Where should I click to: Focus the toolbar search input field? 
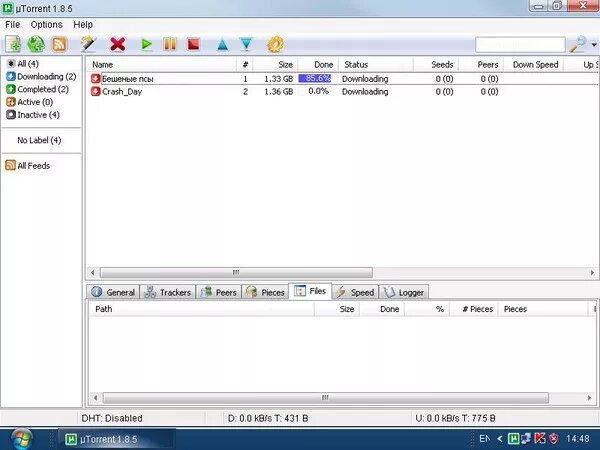tap(520, 45)
